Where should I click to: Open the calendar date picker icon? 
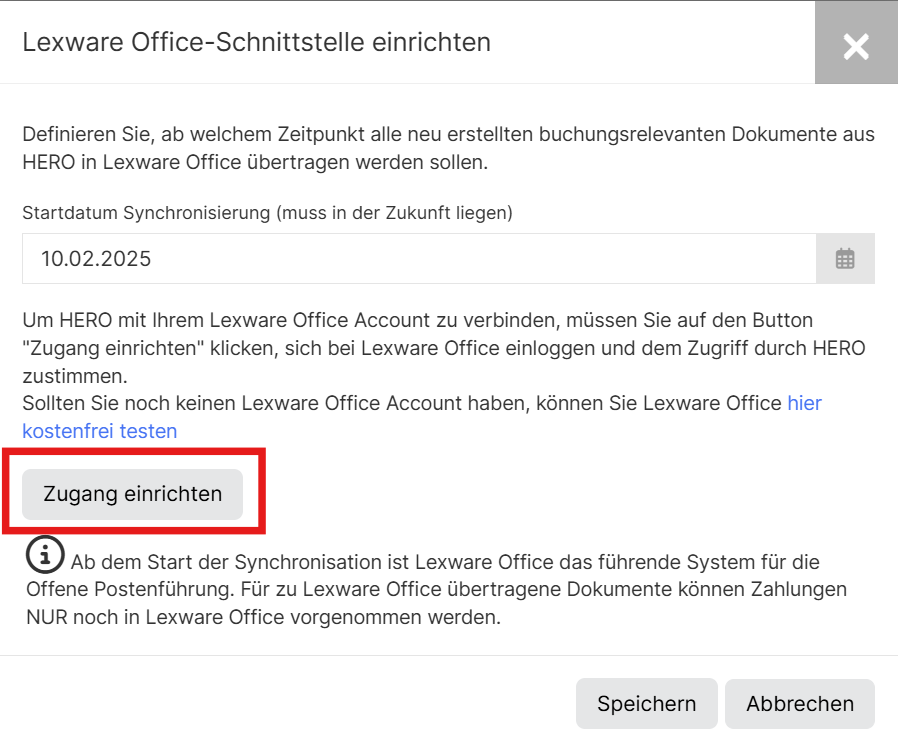point(845,259)
